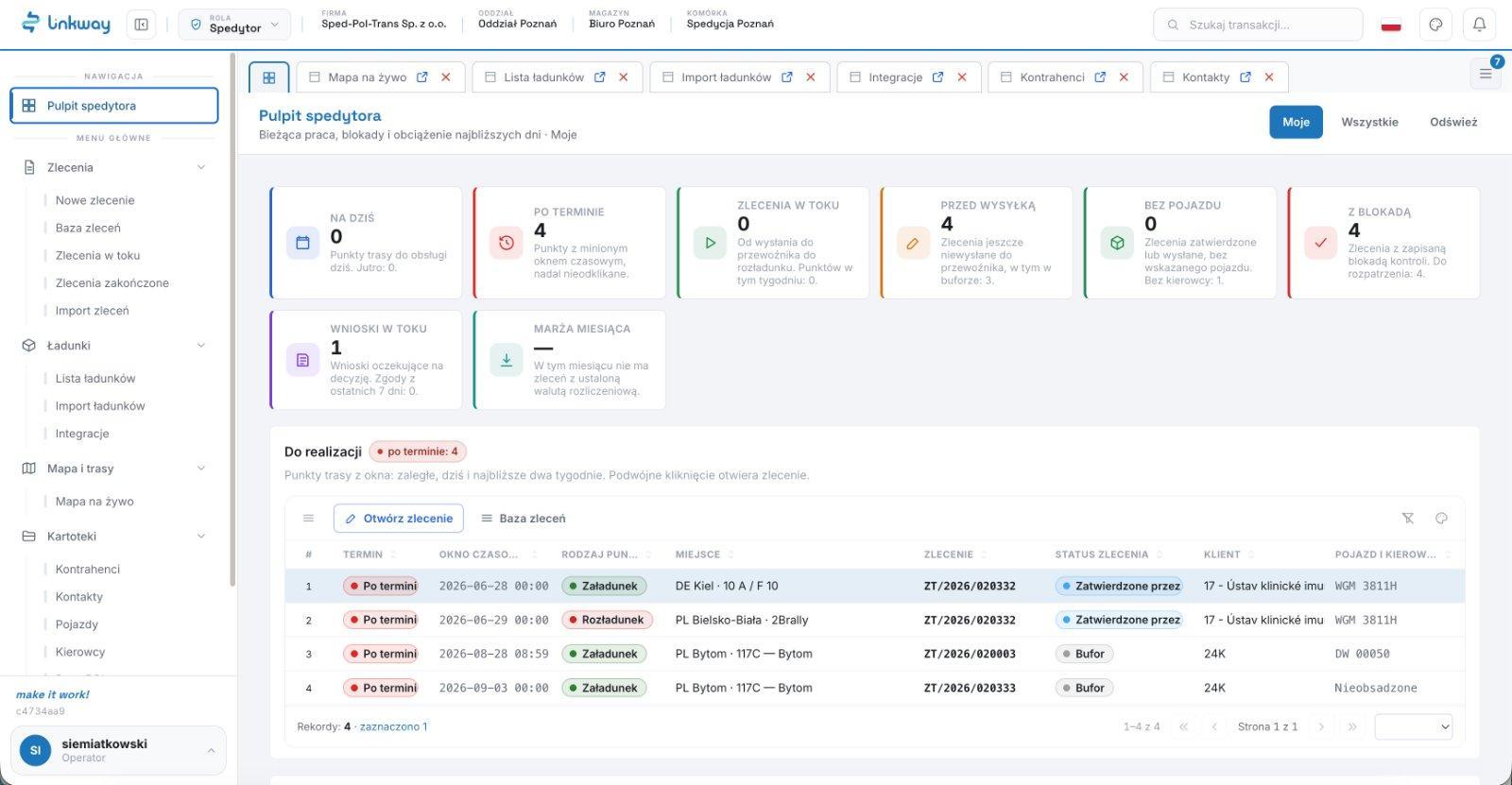Clear table filters icon

click(1408, 518)
